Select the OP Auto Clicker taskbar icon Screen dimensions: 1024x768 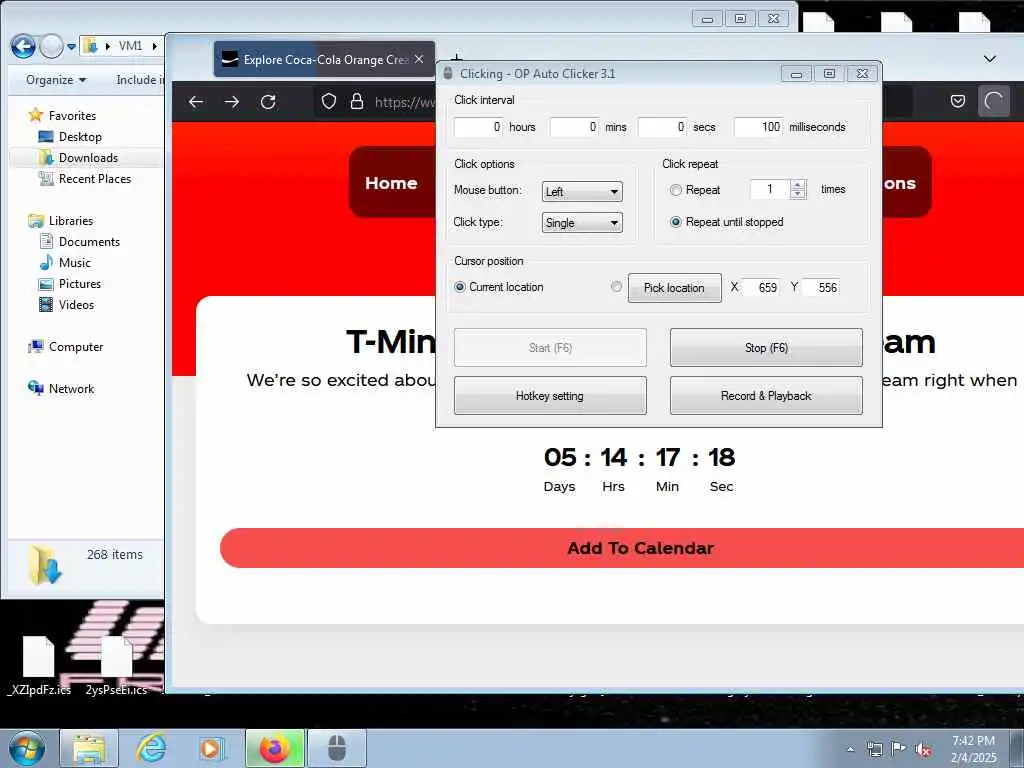click(x=337, y=748)
